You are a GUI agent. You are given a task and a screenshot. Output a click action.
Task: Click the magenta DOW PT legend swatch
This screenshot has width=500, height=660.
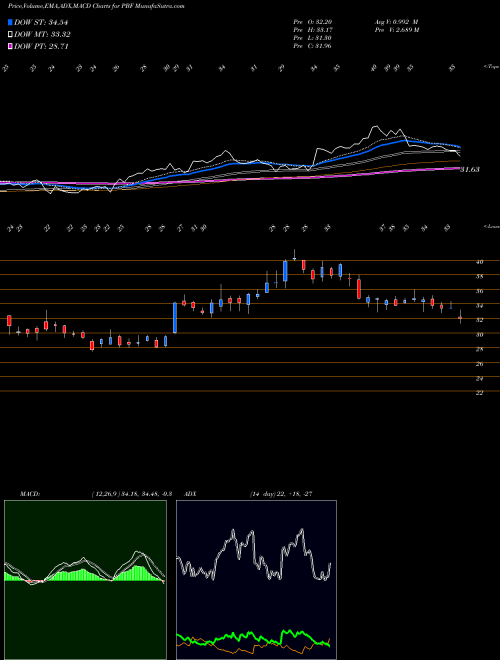[11, 46]
